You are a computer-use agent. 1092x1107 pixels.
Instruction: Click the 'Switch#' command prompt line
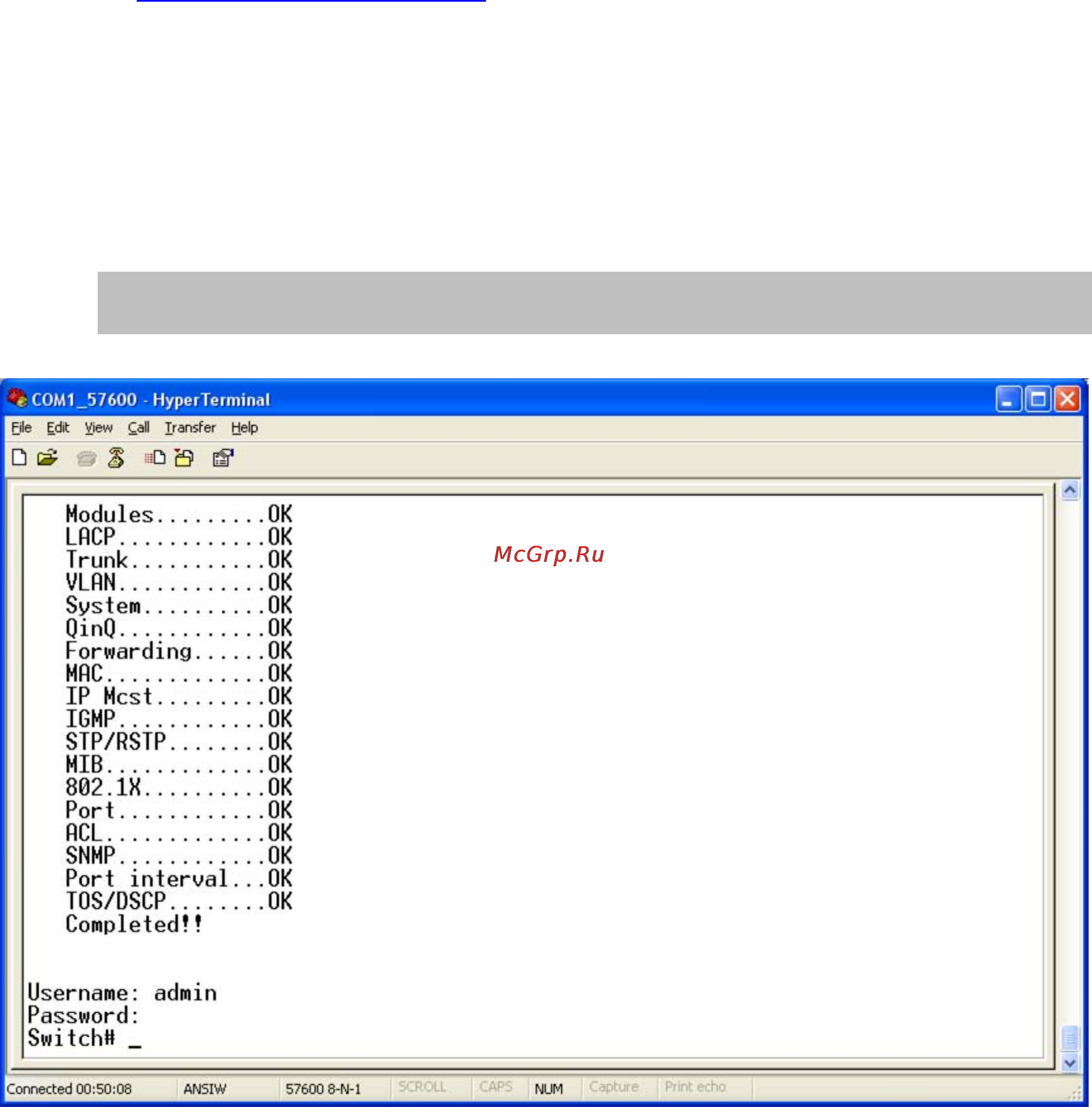(x=84, y=1038)
